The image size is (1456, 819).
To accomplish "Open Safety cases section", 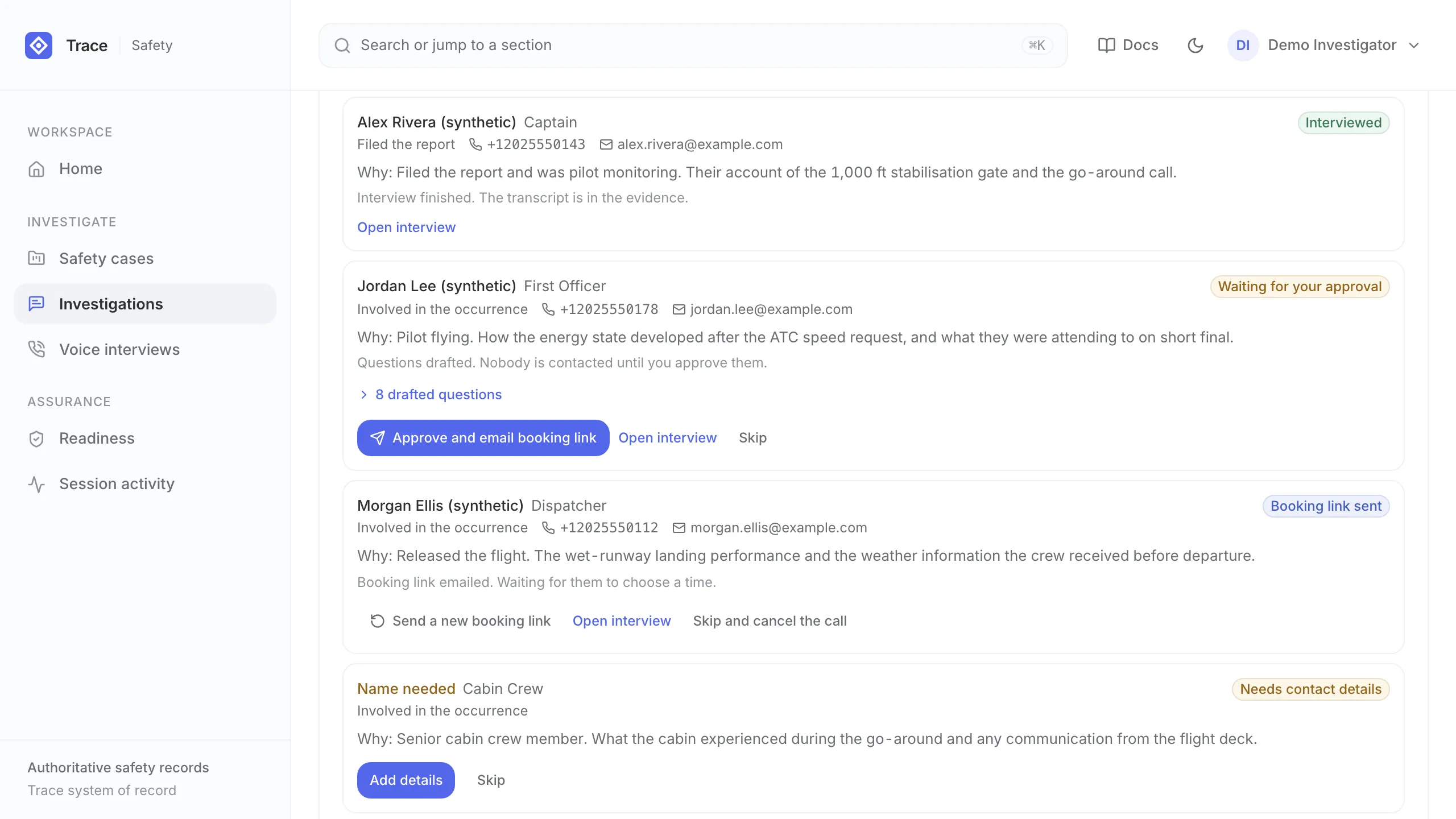I will point(145,258).
